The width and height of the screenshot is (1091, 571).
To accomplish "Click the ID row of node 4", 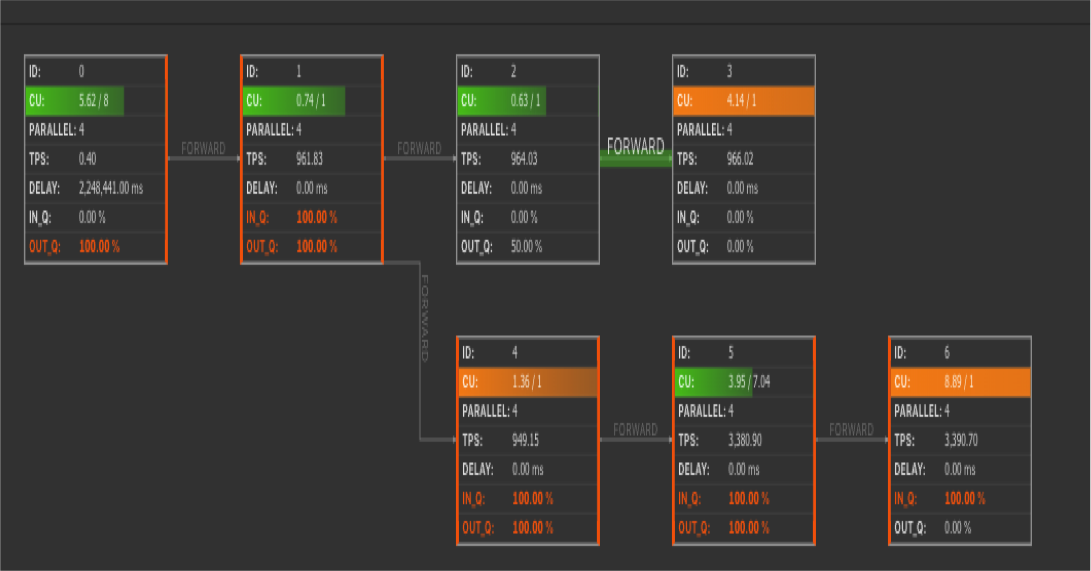I will [x=527, y=353].
